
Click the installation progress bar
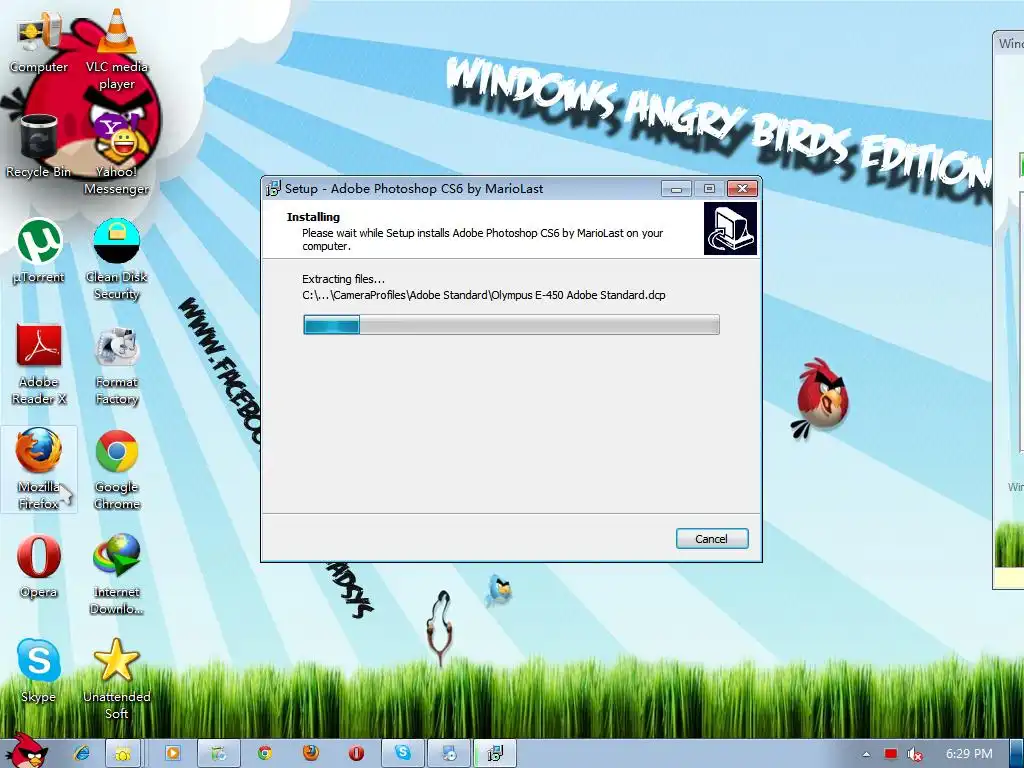tap(511, 325)
